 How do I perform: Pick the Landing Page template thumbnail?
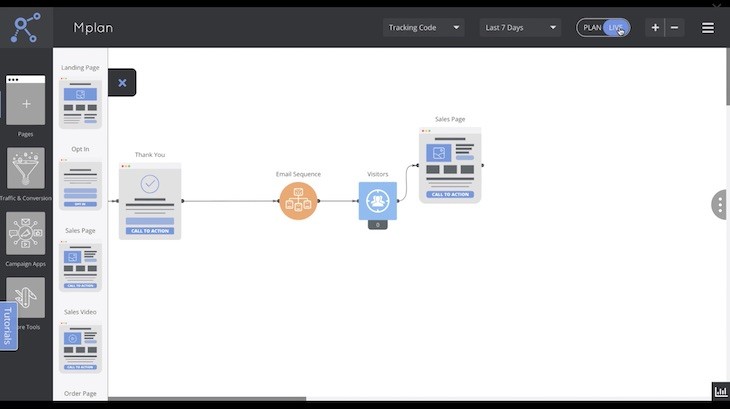pos(80,103)
